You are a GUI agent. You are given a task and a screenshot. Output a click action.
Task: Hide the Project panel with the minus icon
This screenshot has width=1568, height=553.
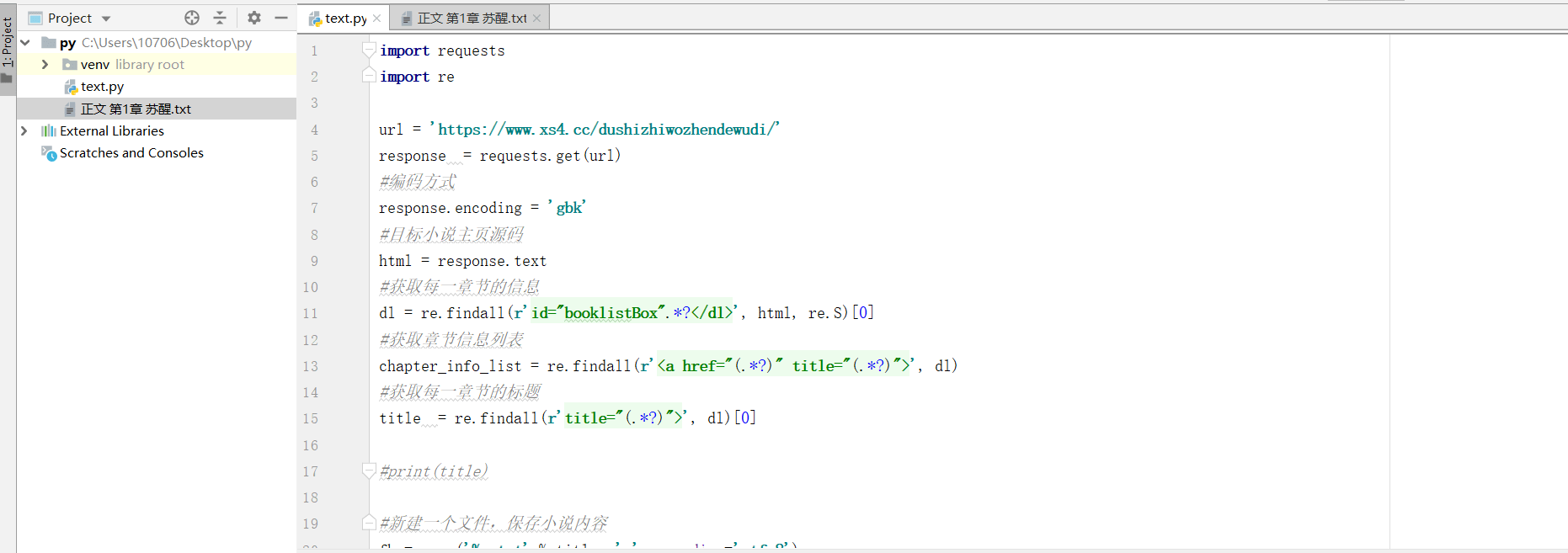[281, 18]
